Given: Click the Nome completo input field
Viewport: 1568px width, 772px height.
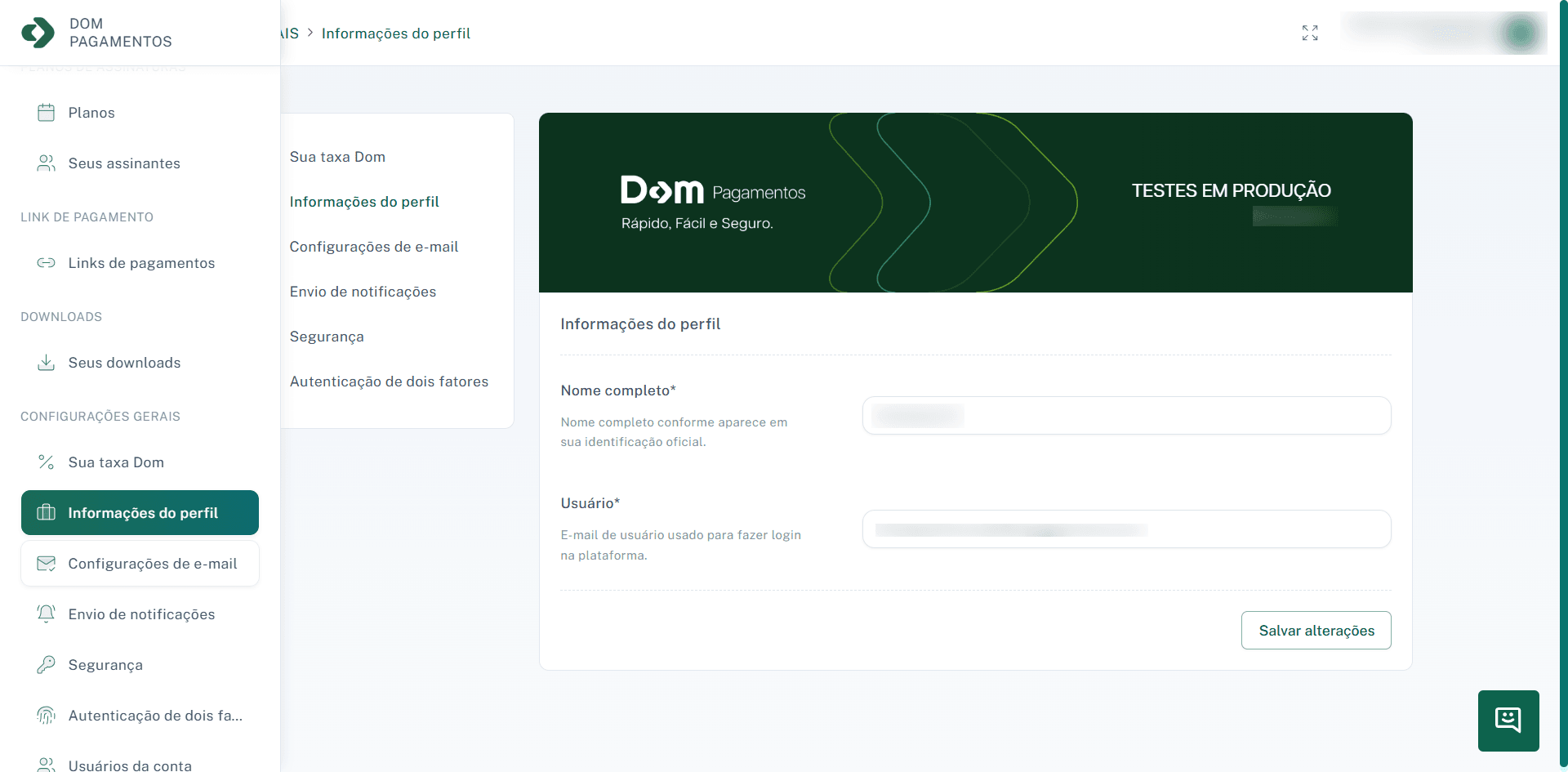Looking at the screenshot, I should point(1125,415).
